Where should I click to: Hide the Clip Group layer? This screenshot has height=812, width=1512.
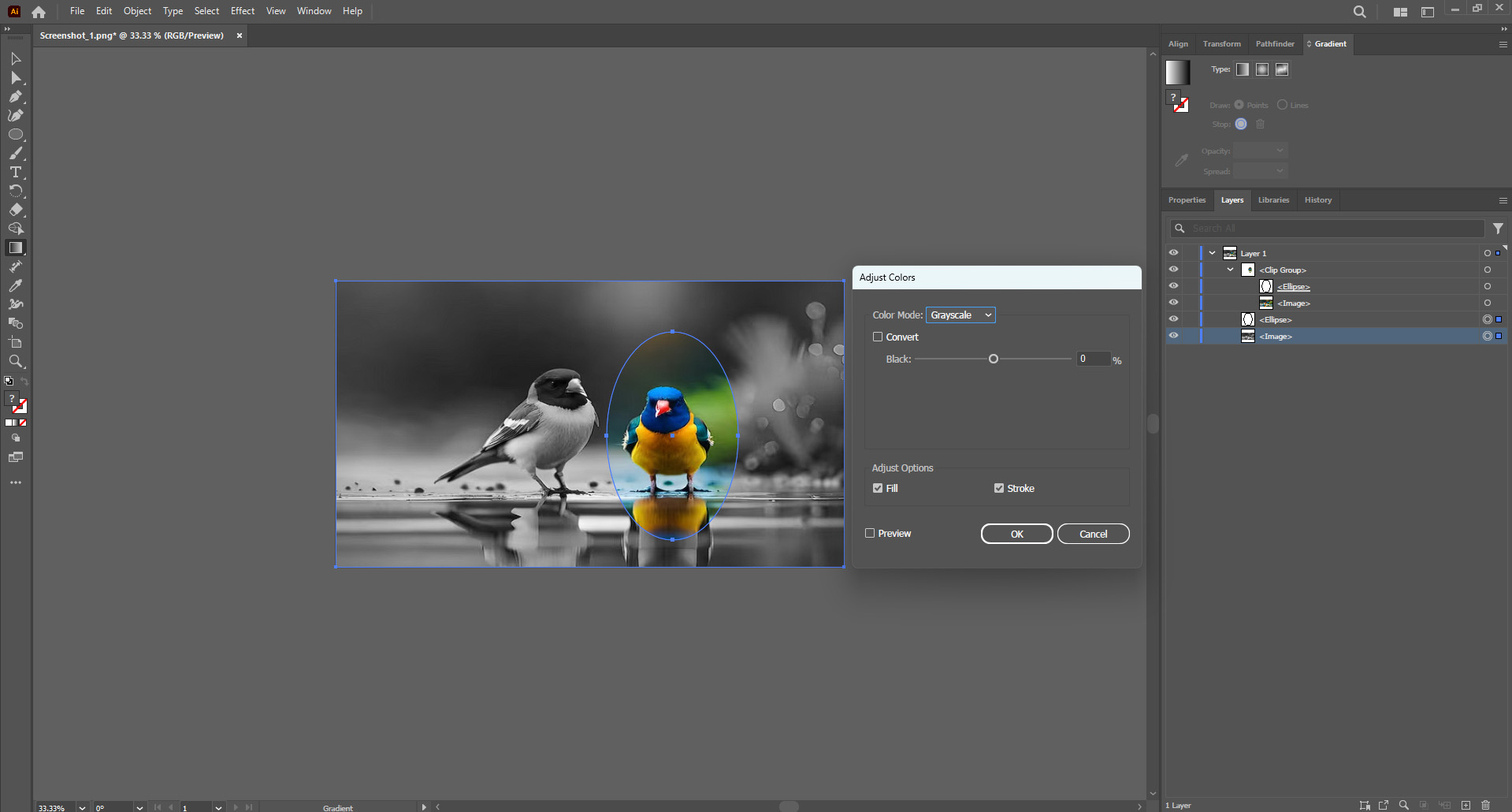(1173, 270)
